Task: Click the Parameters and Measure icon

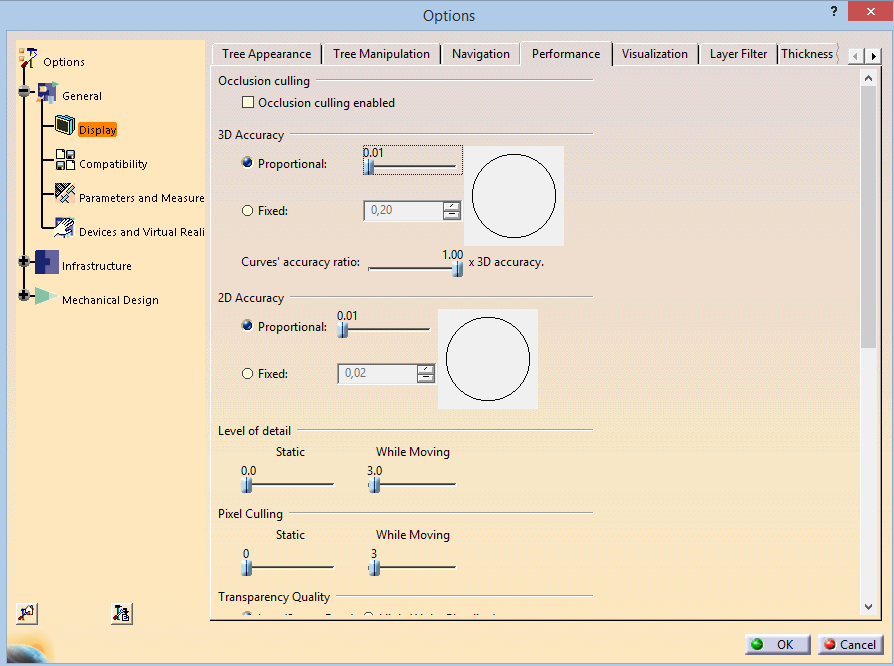Action: click(65, 193)
